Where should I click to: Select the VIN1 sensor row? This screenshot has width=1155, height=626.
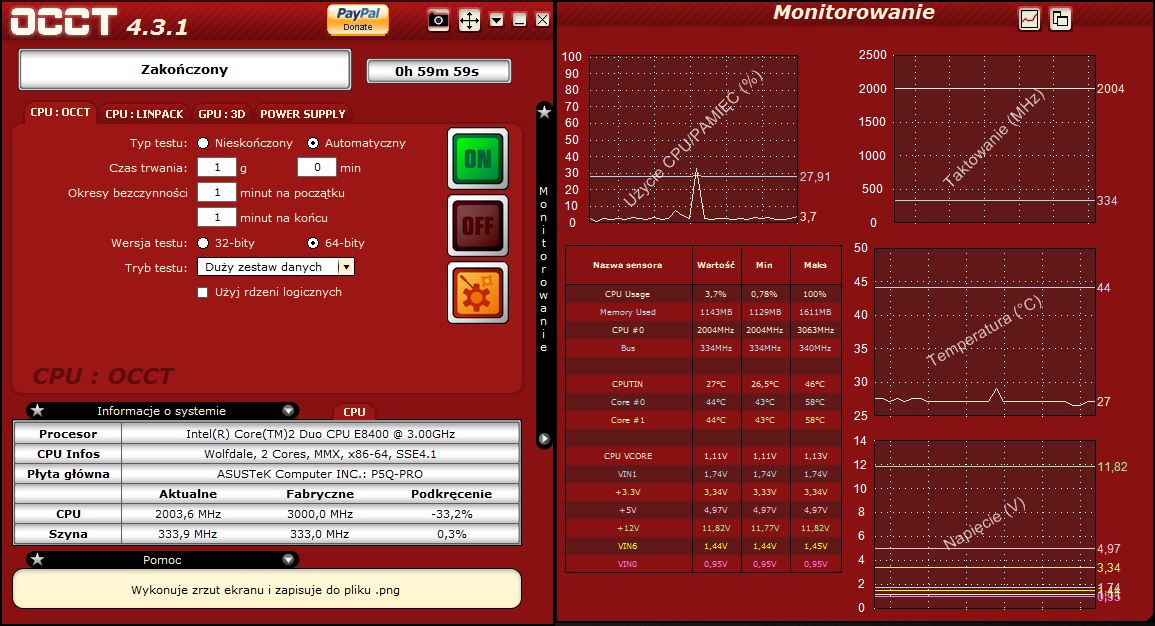(703, 474)
